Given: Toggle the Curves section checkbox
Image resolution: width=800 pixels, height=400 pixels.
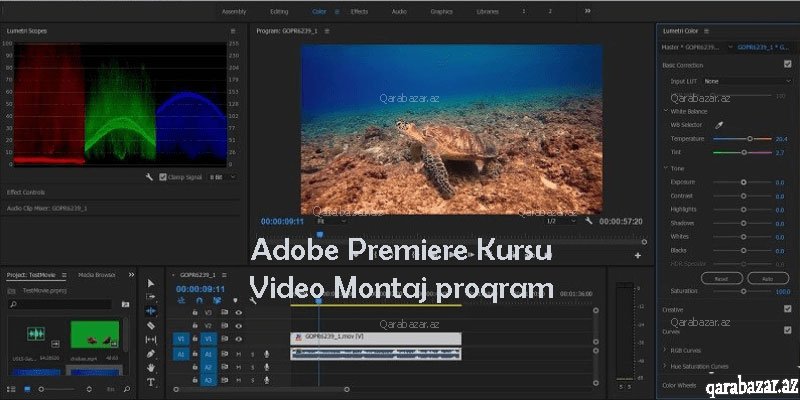Looking at the screenshot, I should point(787,330).
